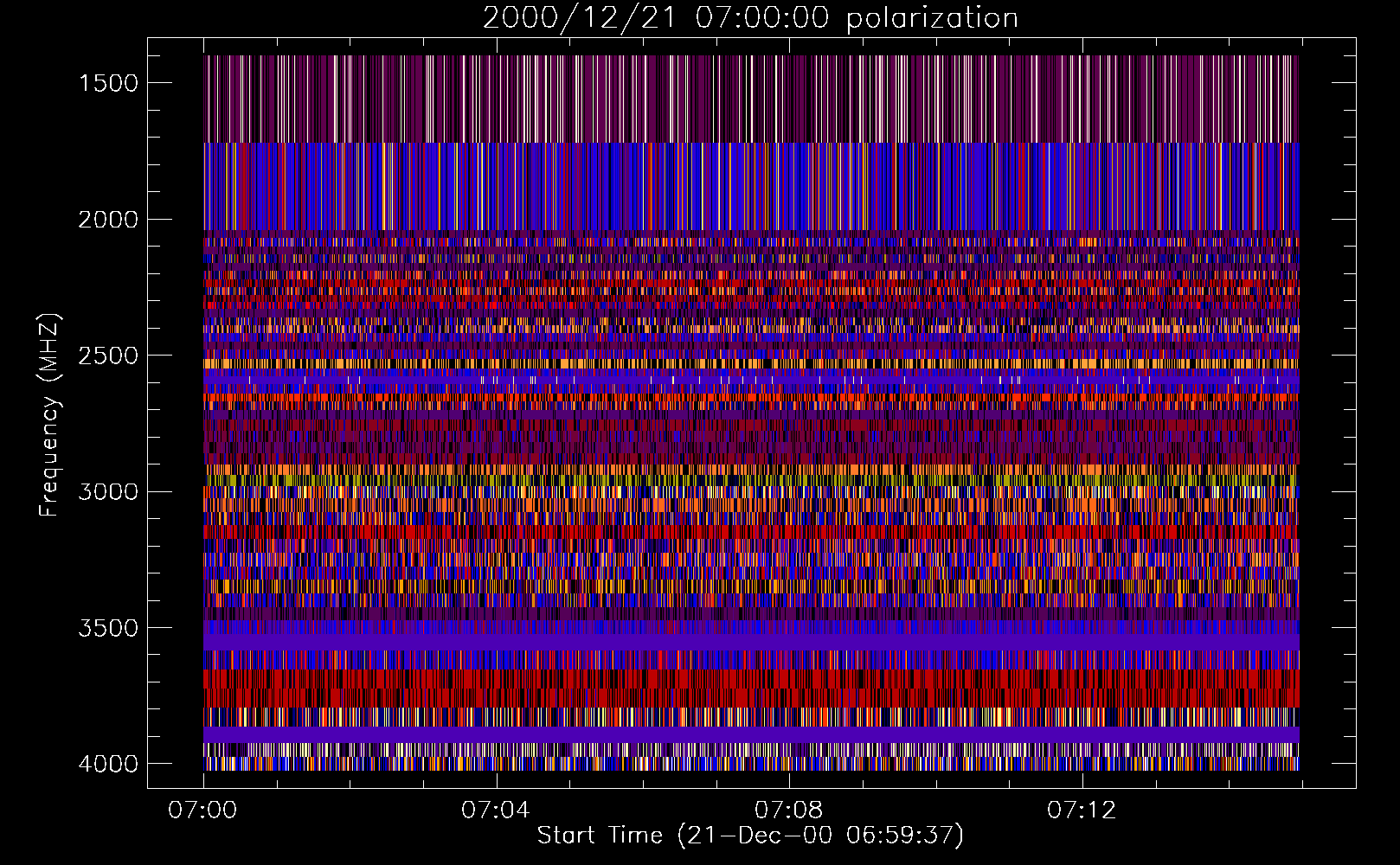Click the 'Start Time (21-Dec-00 06:59:37)' axis title
The image size is (1400, 865).
tap(750, 836)
